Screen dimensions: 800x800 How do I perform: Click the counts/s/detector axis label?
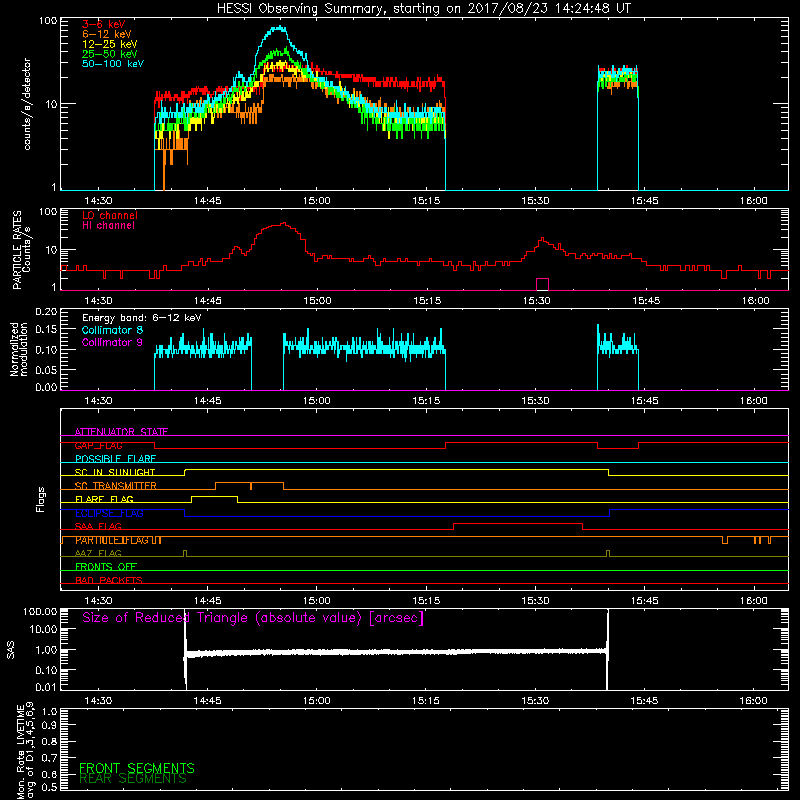27,104
